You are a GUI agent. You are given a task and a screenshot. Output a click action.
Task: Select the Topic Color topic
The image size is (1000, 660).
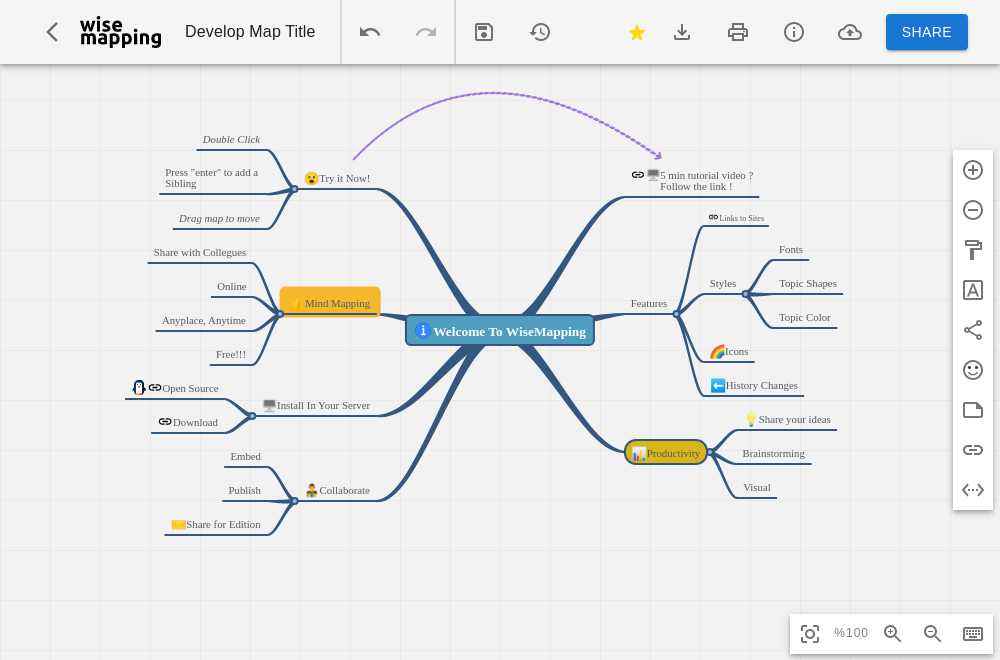point(805,318)
